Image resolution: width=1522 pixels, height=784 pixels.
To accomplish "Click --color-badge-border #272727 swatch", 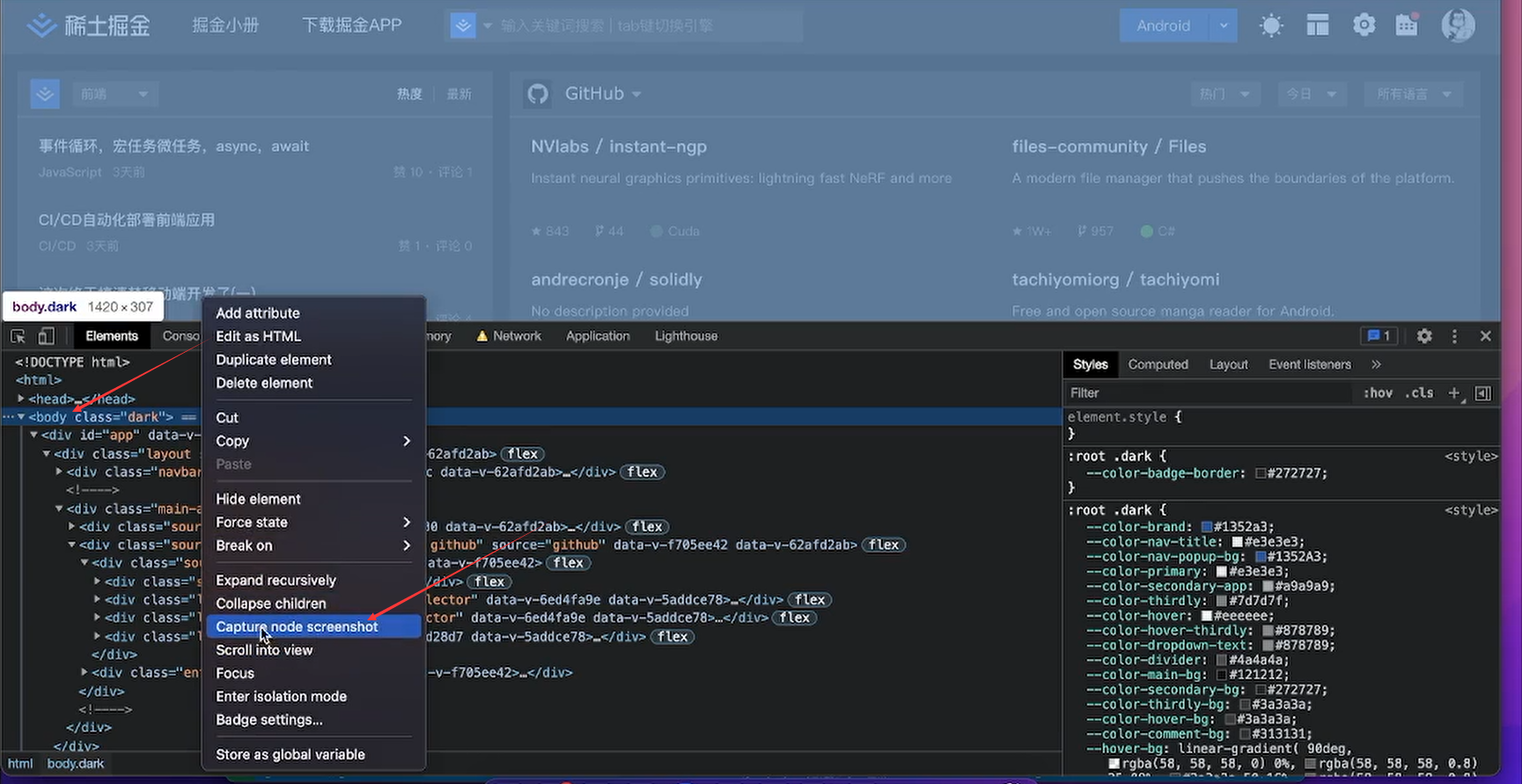I will click(1261, 473).
